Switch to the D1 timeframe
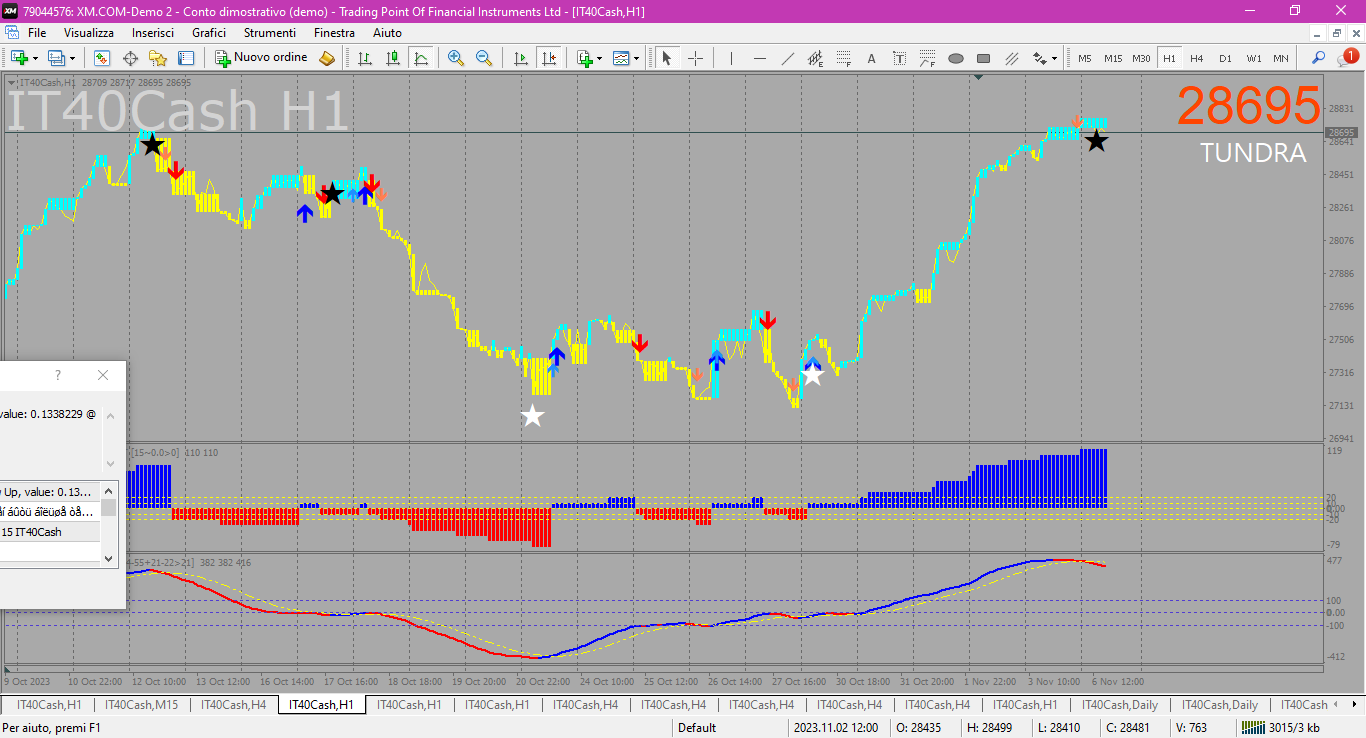1366x738 pixels. 1225,58
